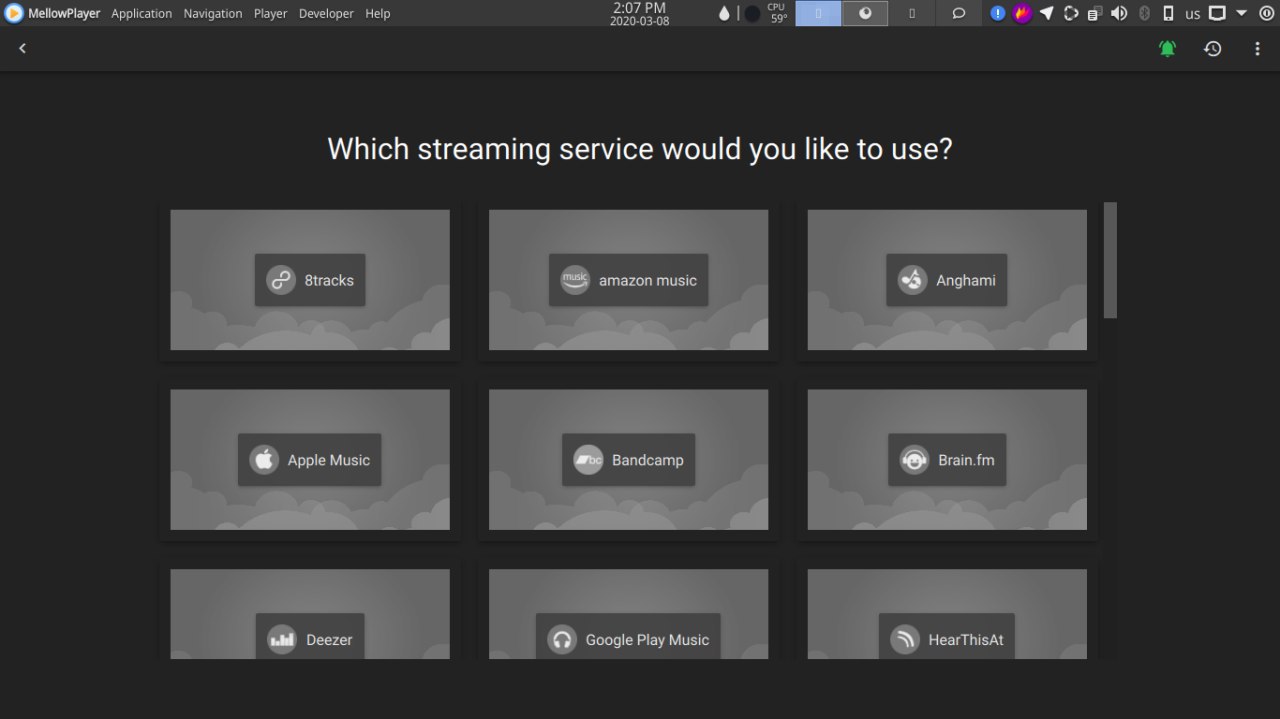
Task: Select the amazon music service button
Action: [628, 280]
